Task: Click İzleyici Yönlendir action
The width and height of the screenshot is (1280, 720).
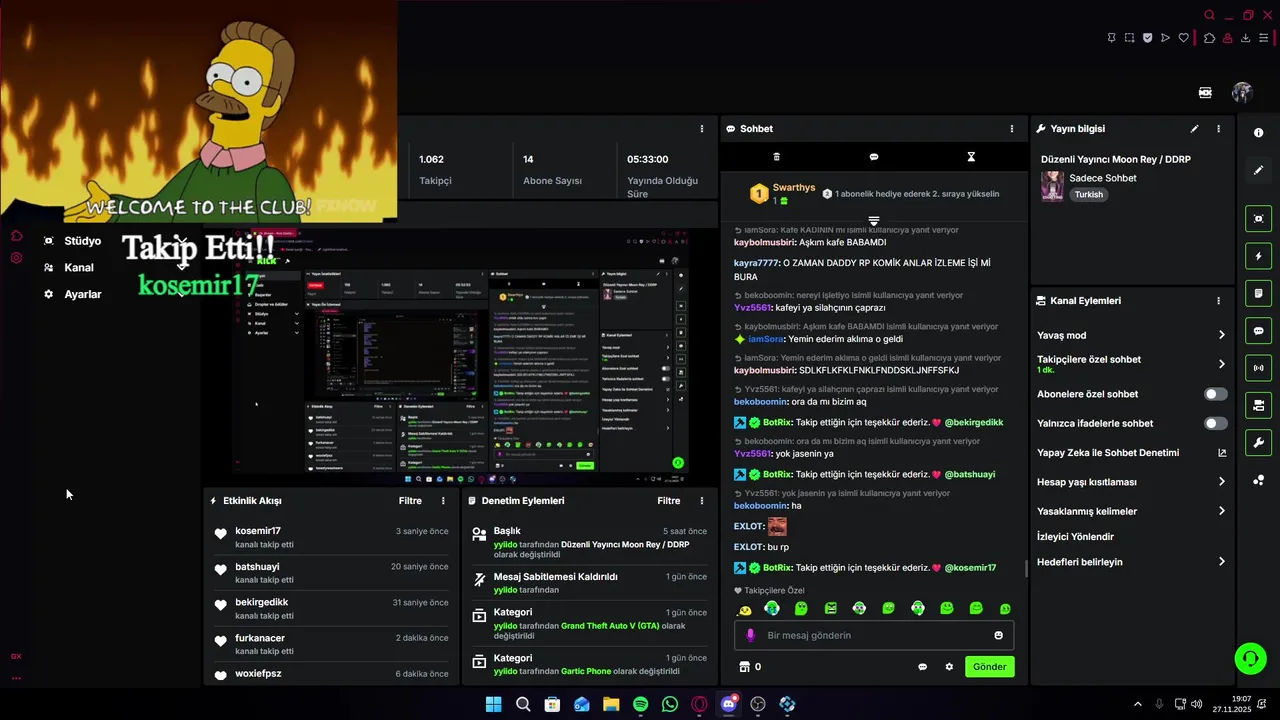Action: click(x=1075, y=537)
